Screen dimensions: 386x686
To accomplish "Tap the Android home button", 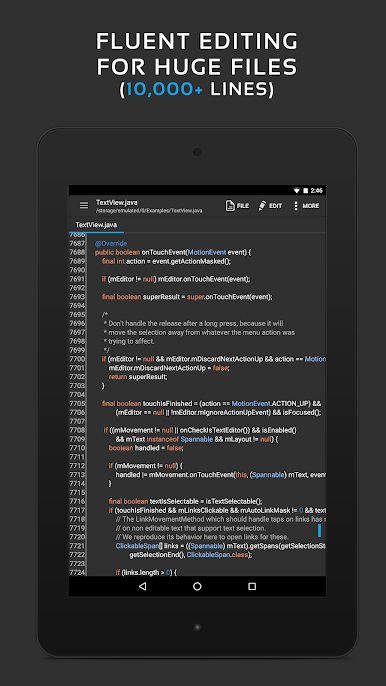I will (x=197, y=586).
